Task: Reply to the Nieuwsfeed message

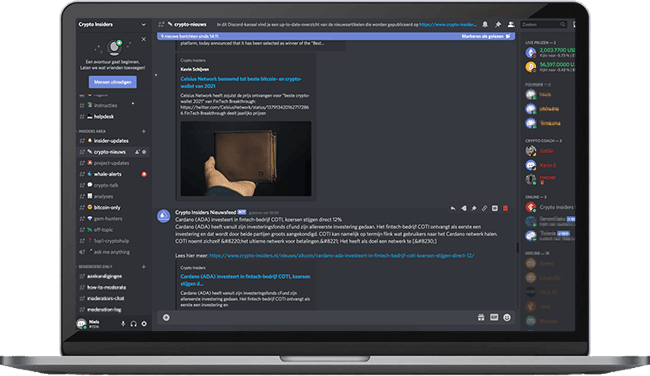Action: [x=453, y=208]
